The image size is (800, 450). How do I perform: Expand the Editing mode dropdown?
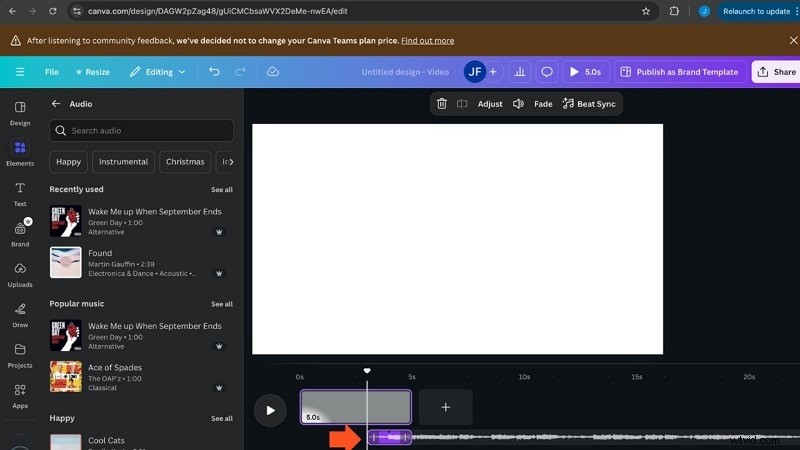158,72
